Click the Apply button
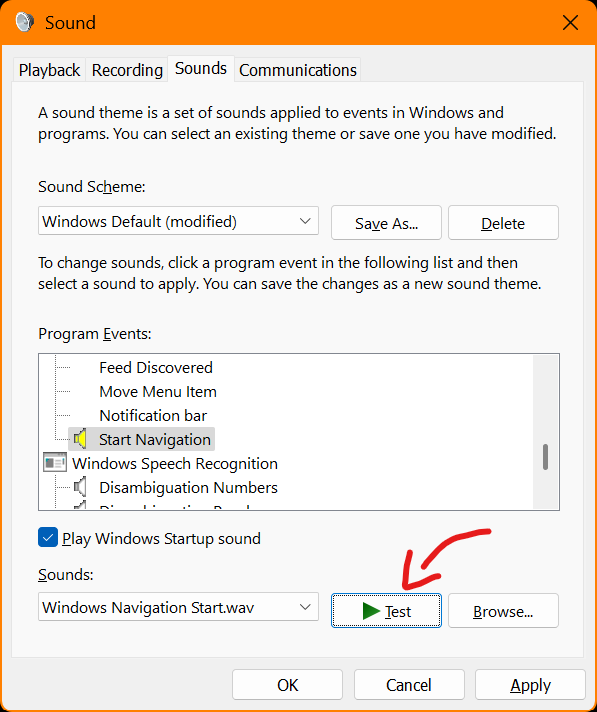This screenshot has width=597, height=712. pyautogui.click(x=530, y=685)
